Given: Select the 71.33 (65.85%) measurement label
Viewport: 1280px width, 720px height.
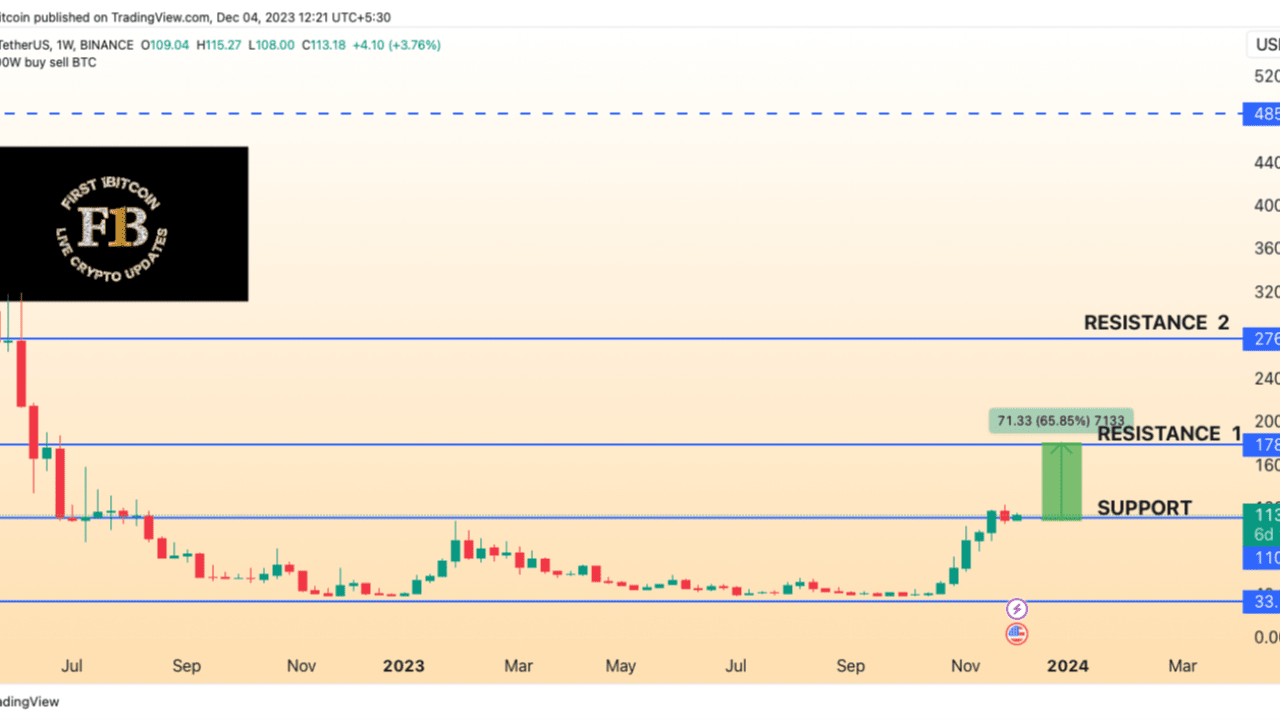Looking at the screenshot, I should (1061, 421).
